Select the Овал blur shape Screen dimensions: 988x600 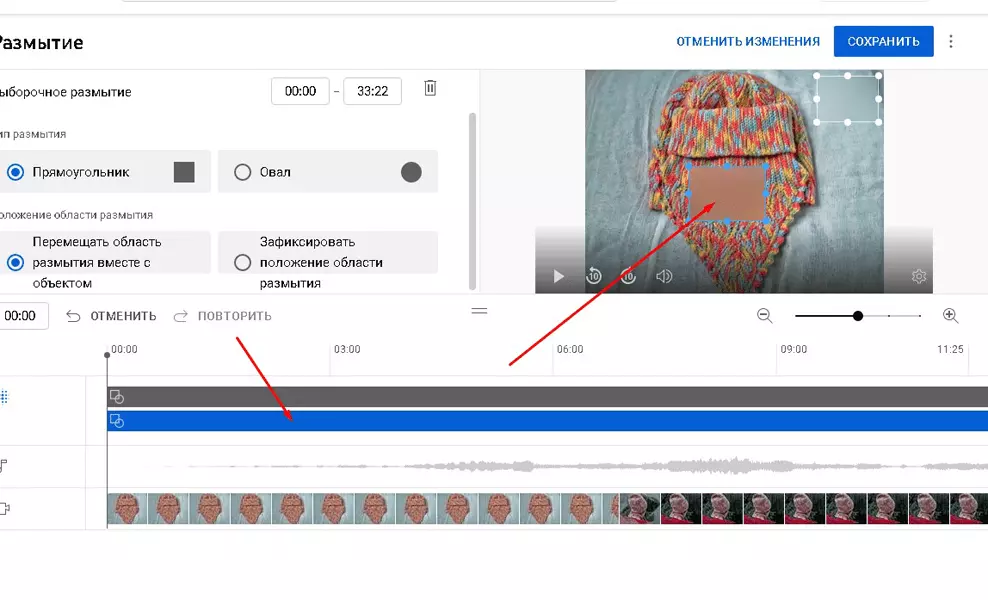coord(328,172)
